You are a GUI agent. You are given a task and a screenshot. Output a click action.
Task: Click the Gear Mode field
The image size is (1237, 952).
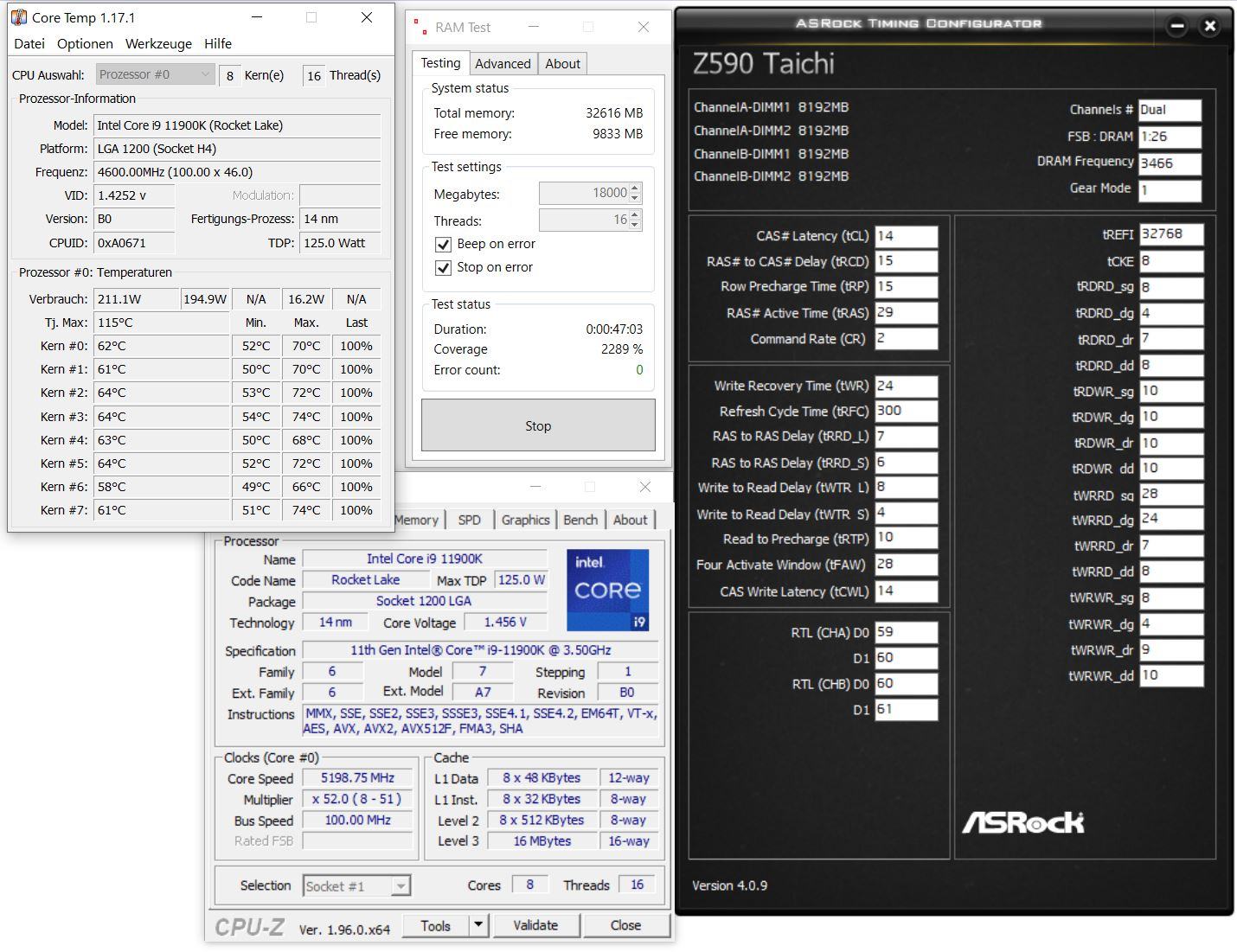pos(1170,190)
